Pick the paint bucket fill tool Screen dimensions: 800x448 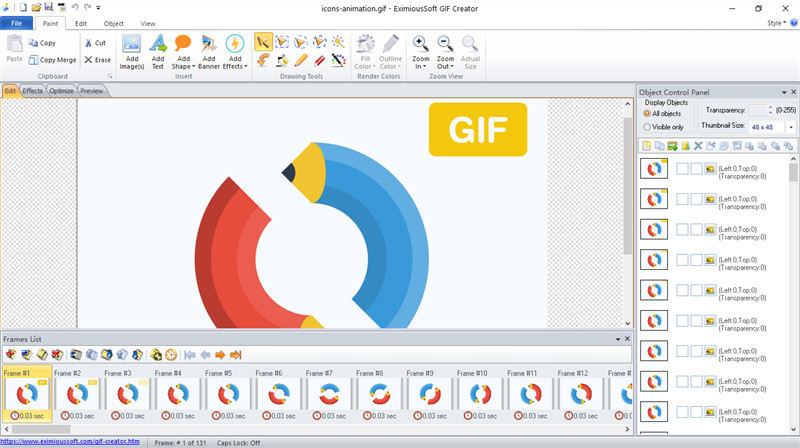tap(282, 60)
